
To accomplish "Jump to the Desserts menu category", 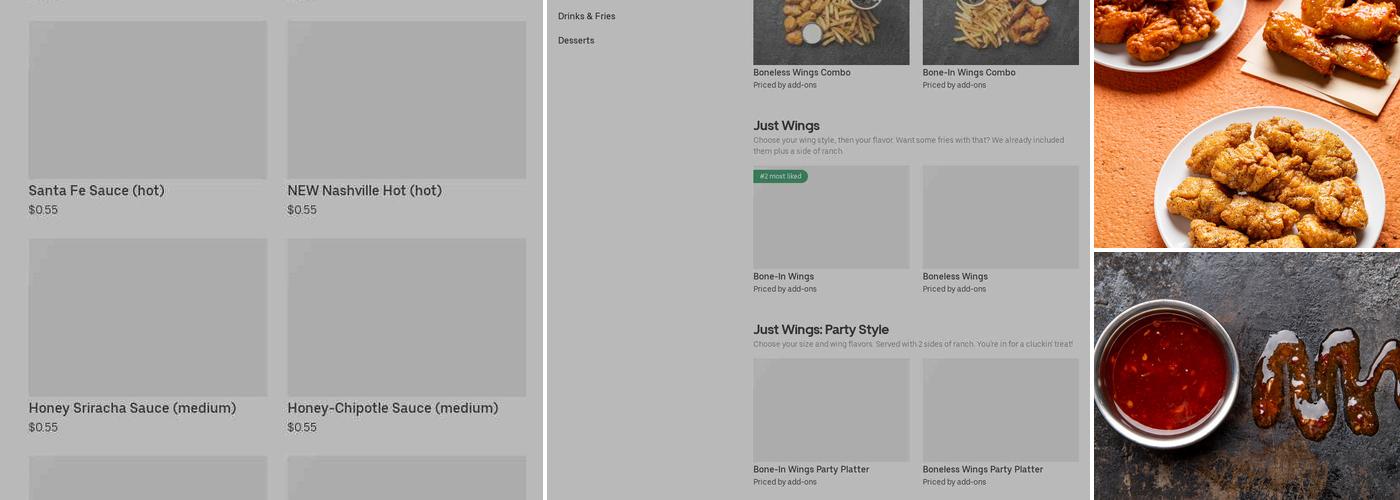I will (x=576, y=41).
